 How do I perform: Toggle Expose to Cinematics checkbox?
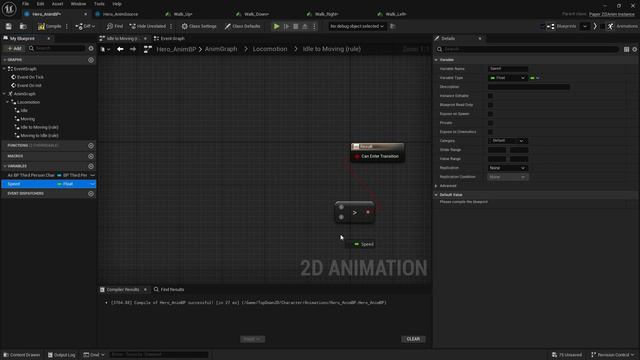click(490, 131)
